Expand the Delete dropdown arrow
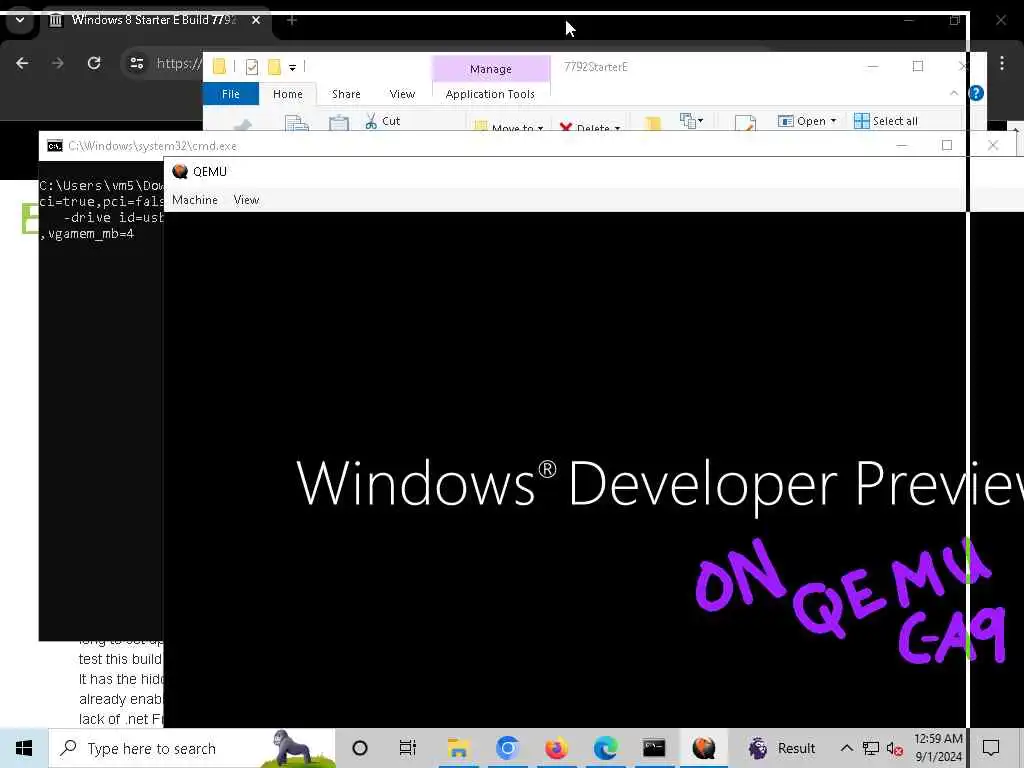The image size is (1024, 768). (x=617, y=128)
